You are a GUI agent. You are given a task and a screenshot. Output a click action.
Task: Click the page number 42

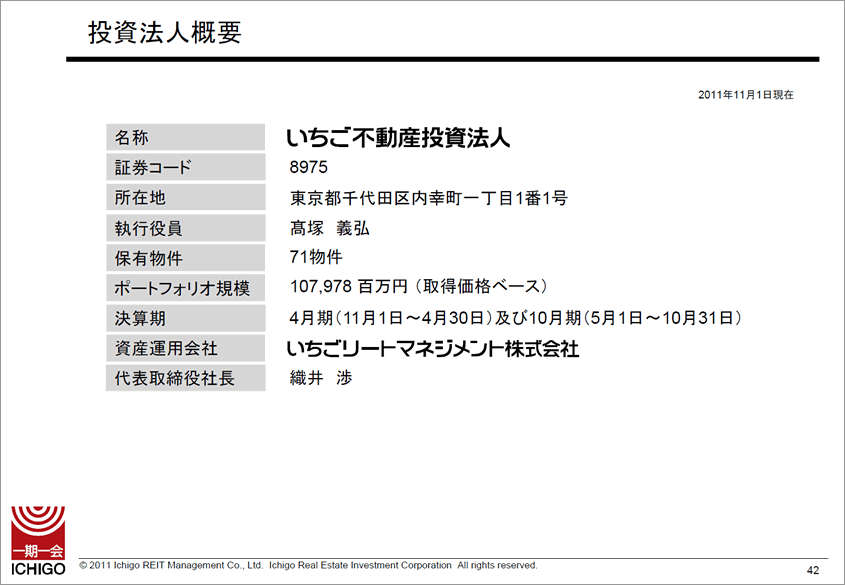click(812, 570)
